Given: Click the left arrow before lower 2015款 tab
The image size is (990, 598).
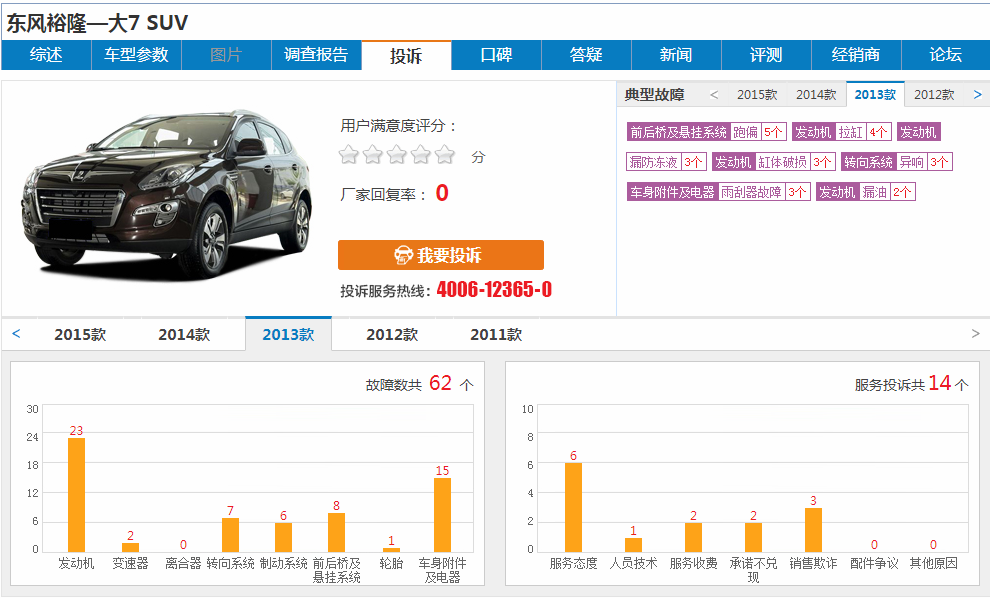Looking at the screenshot, I should (17, 334).
